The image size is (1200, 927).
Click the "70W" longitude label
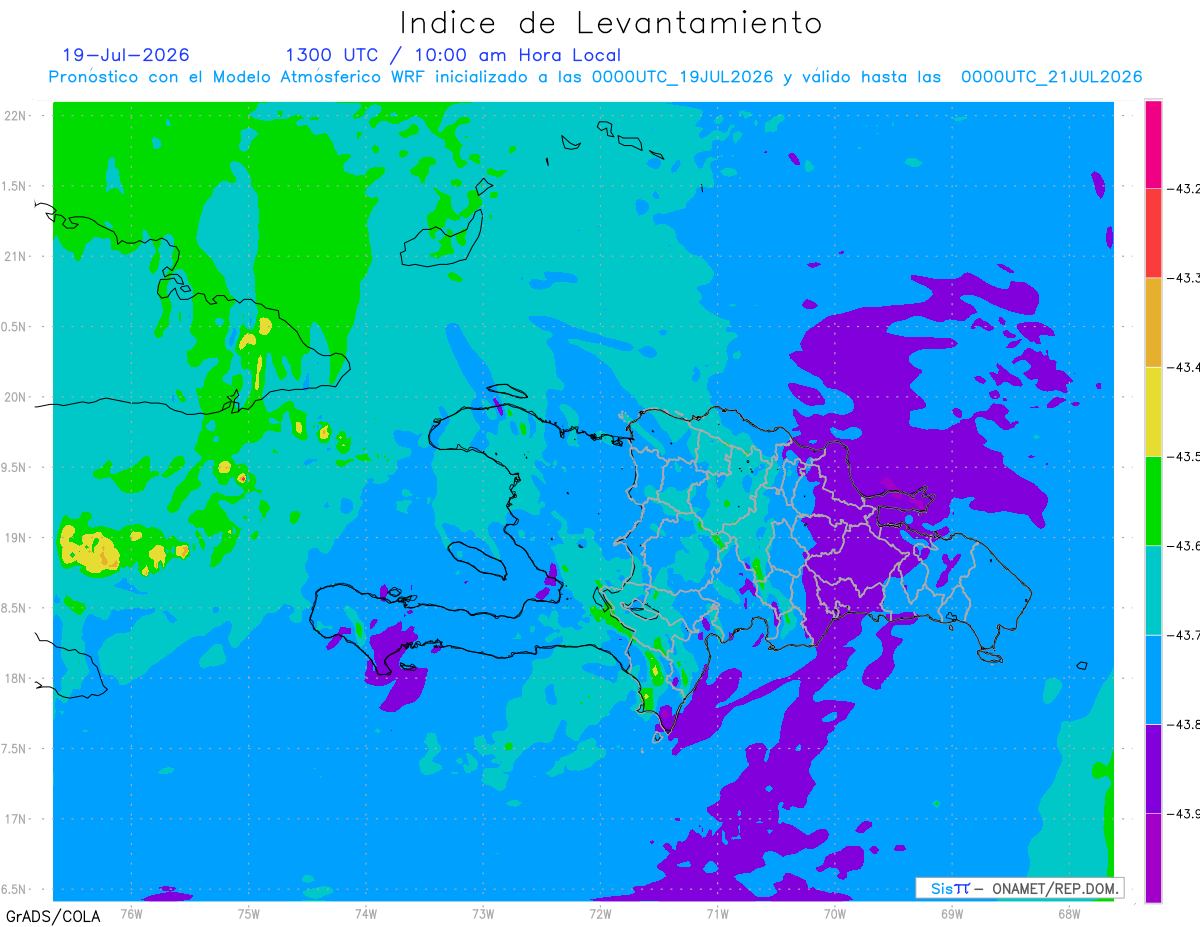[x=835, y=913]
